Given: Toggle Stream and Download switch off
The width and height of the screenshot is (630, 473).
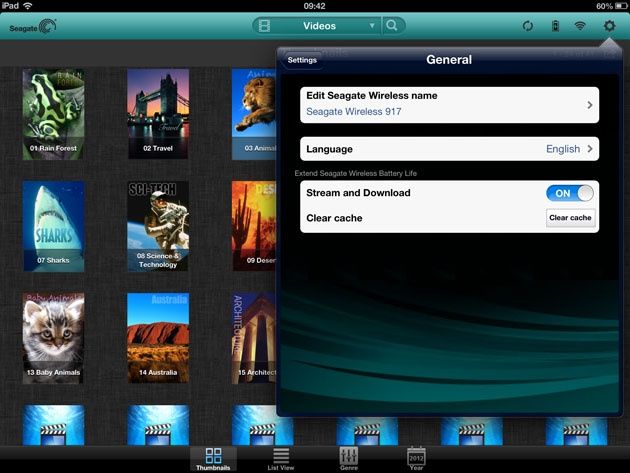Looking at the screenshot, I should click(x=569, y=193).
